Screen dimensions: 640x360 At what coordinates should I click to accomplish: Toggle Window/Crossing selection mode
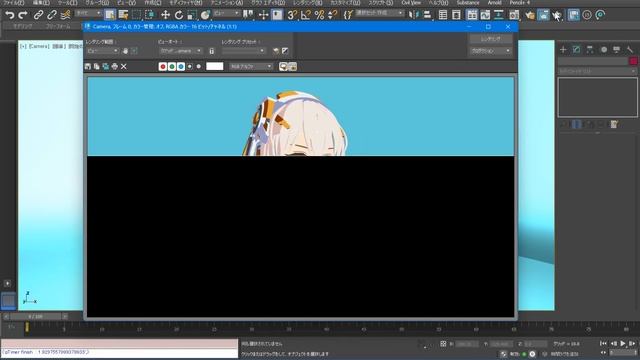[x=150, y=15]
